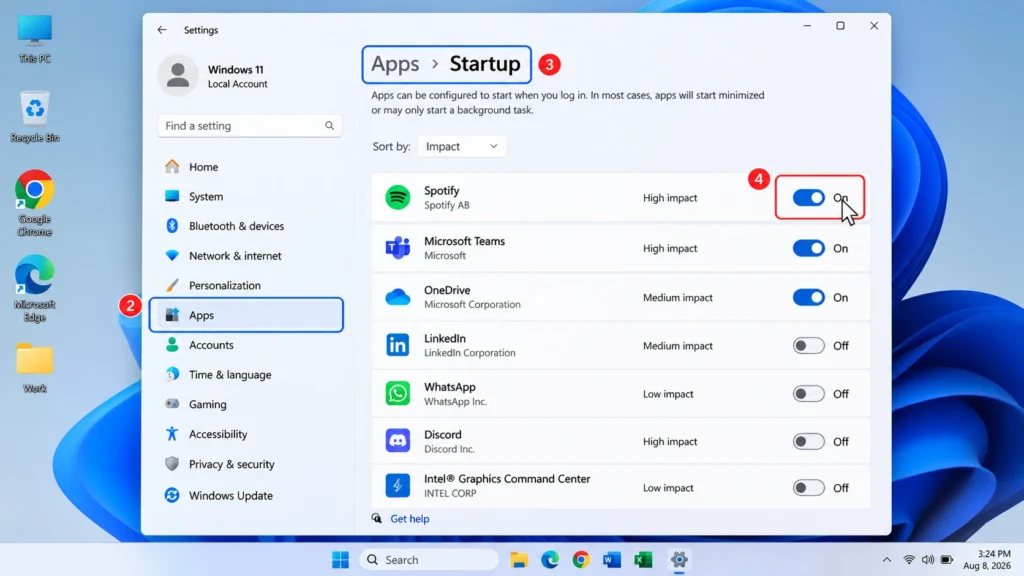Click the Intel Graphics Command Center icon

[x=398, y=485]
